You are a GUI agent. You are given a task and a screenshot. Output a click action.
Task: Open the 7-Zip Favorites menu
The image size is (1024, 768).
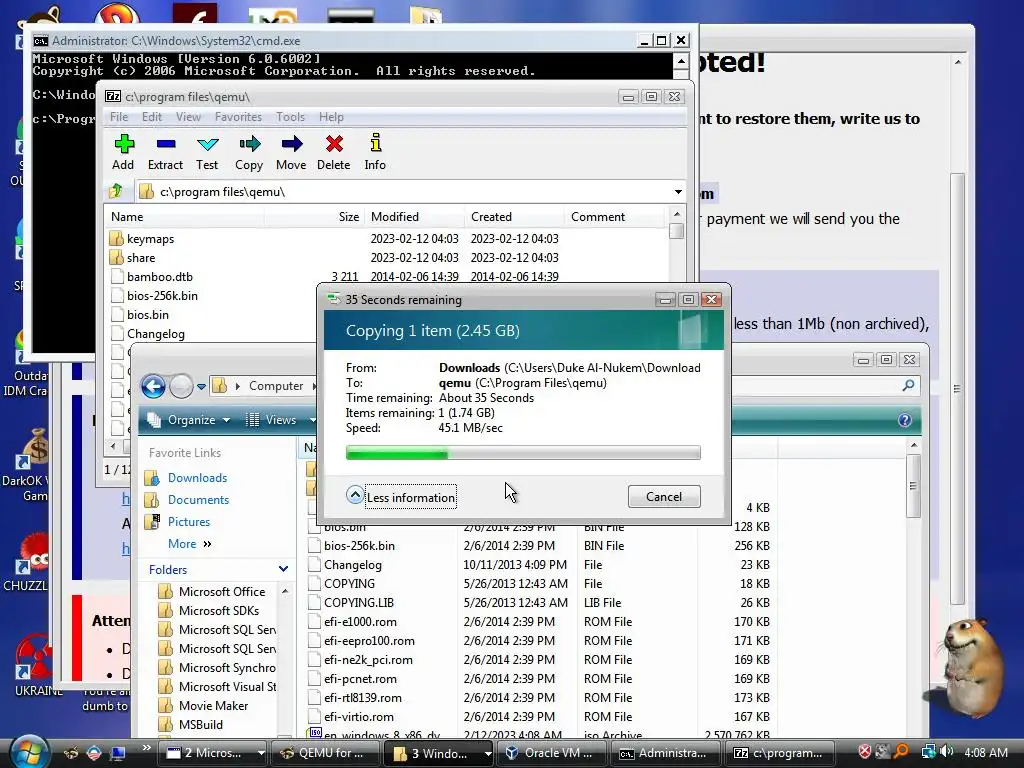238,117
